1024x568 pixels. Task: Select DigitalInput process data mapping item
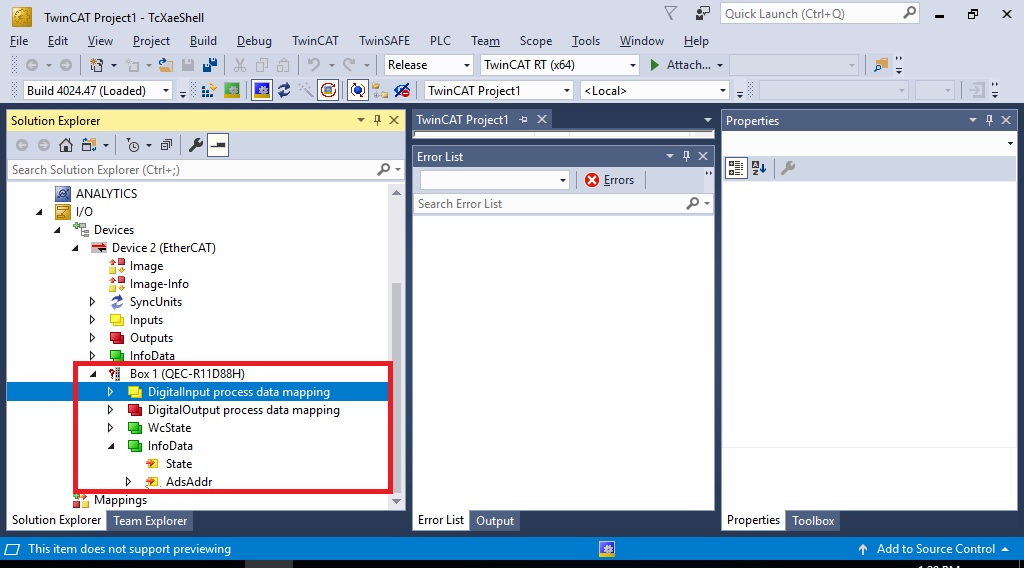pos(238,392)
